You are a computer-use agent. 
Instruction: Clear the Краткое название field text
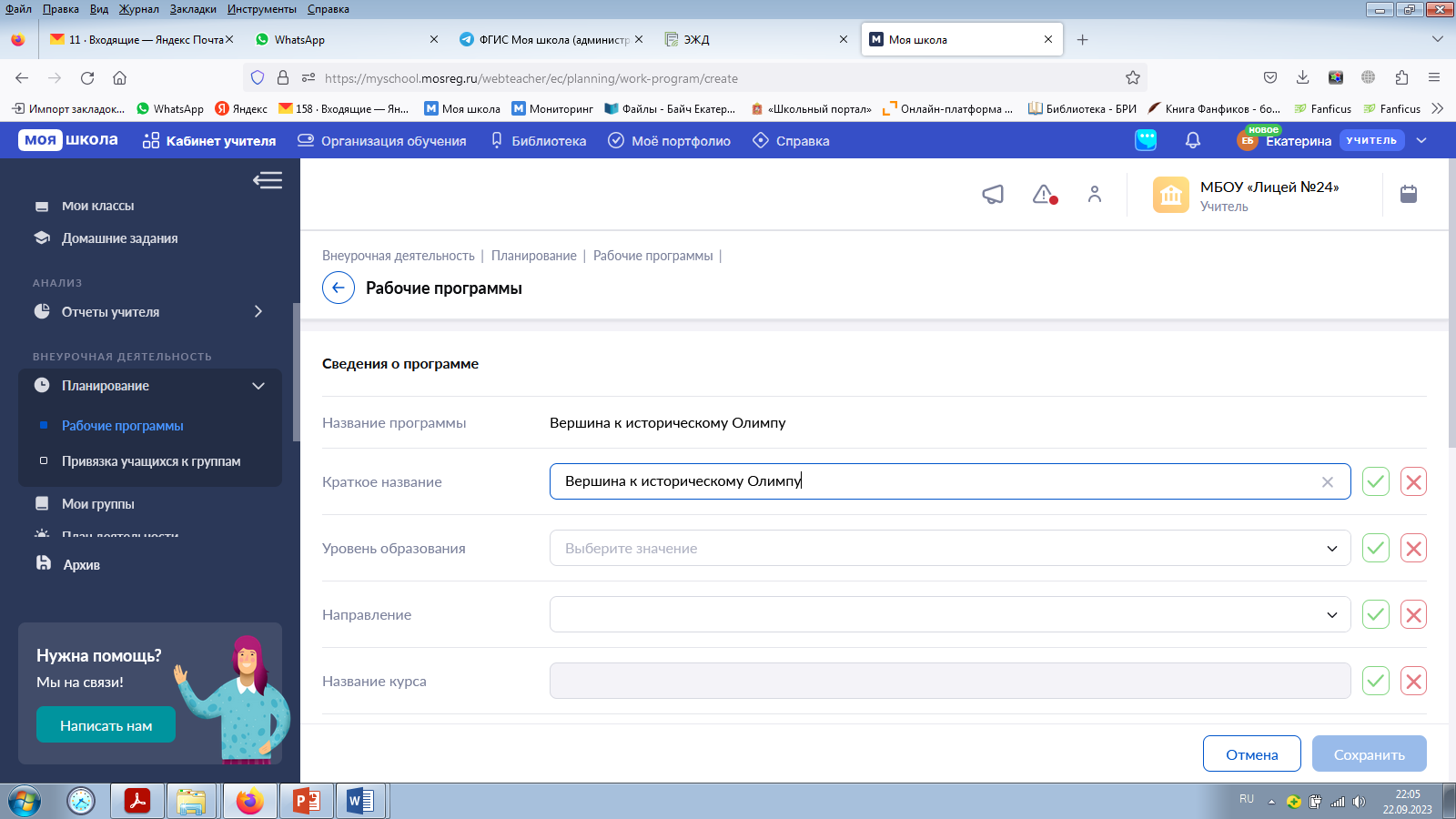[x=1328, y=482]
